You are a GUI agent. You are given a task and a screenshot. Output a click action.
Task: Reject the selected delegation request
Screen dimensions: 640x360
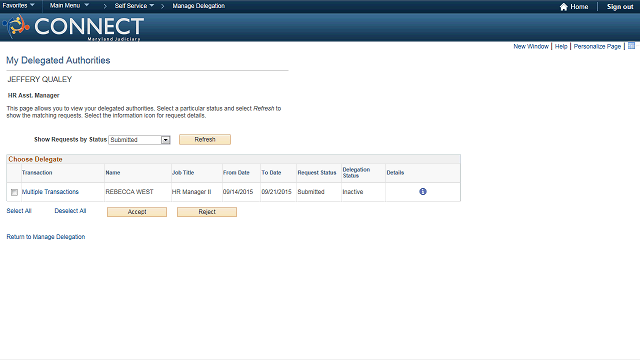coord(207,212)
